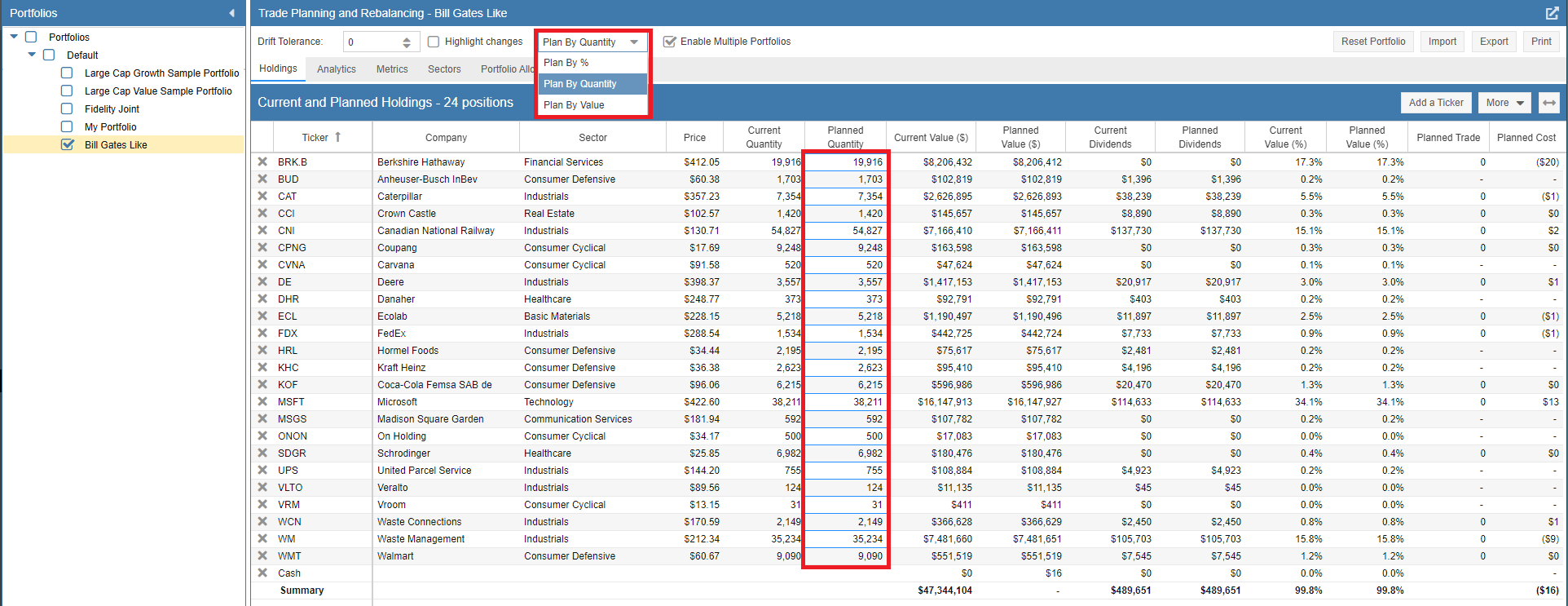Image resolution: width=1568 pixels, height=606 pixels.
Task: Collapse the Default portfolio tree node
Action: click(x=32, y=55)
